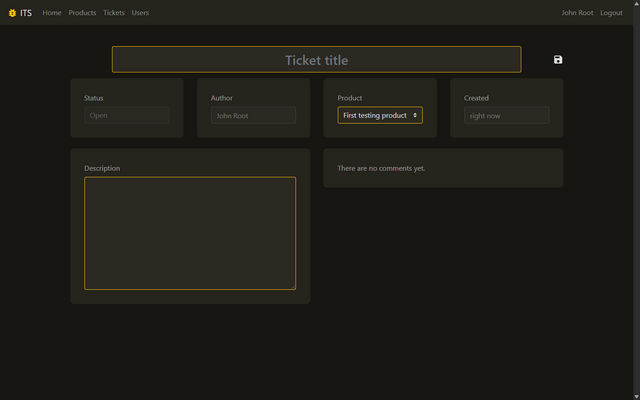
Task: Navigate to the Users page
Action: [x=140, y=13]
